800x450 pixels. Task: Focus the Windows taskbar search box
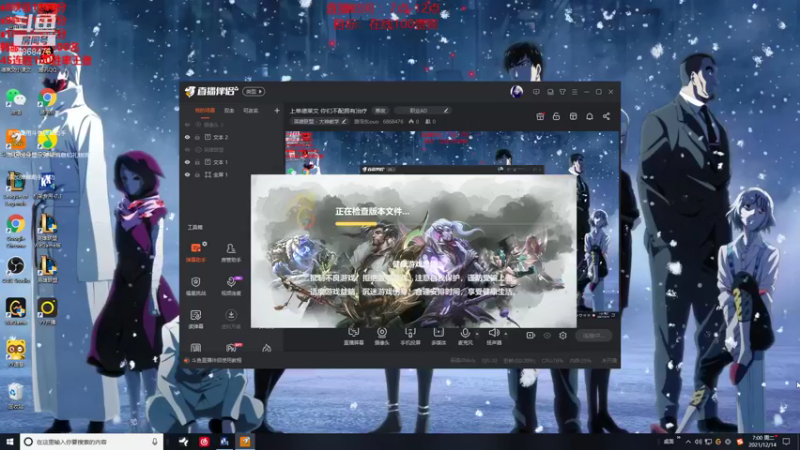click(x=92, y=441)
